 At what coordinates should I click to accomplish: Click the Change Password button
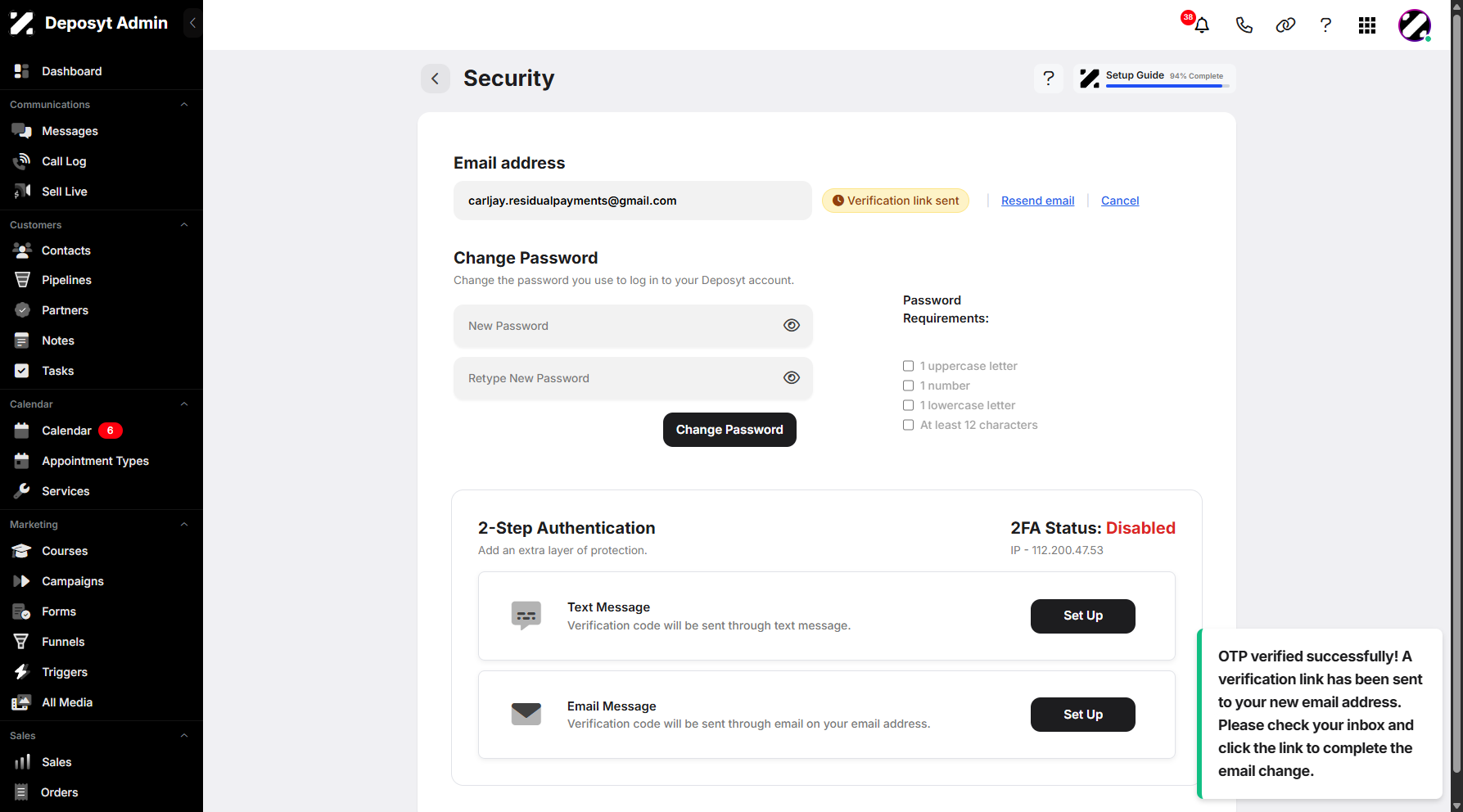tap(729, 430)
